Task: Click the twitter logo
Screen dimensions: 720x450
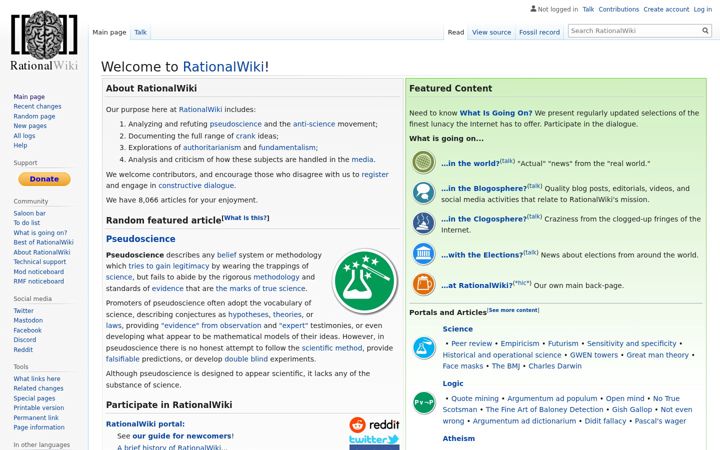Action: click(x=374, y=439)
